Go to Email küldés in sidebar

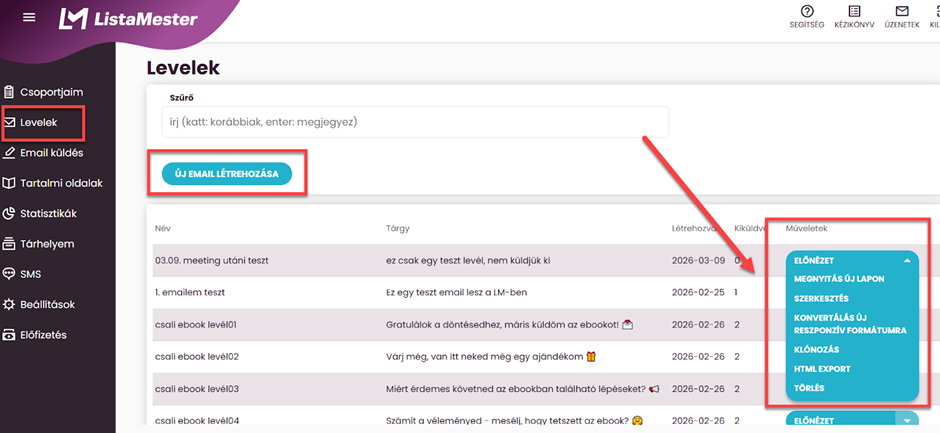pos(51,153)
